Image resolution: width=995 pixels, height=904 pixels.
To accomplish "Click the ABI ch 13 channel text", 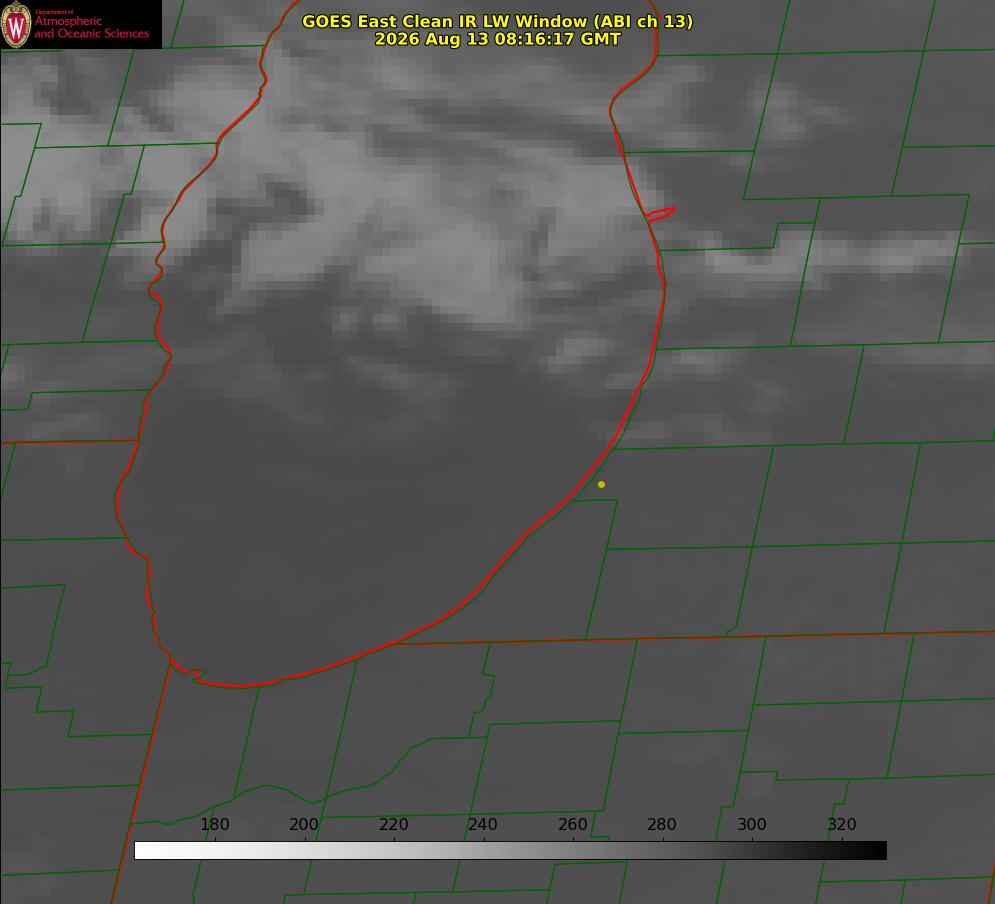I will [x=643, y=21].
